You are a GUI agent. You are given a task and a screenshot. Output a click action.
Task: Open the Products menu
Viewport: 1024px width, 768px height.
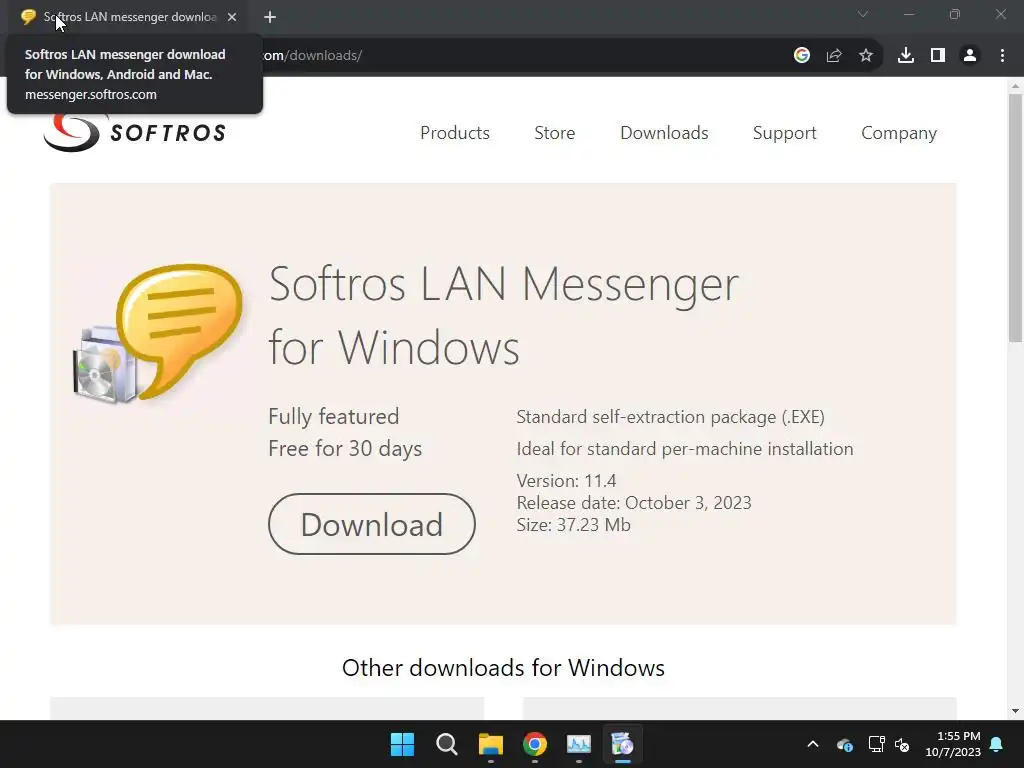click(455, 133)
